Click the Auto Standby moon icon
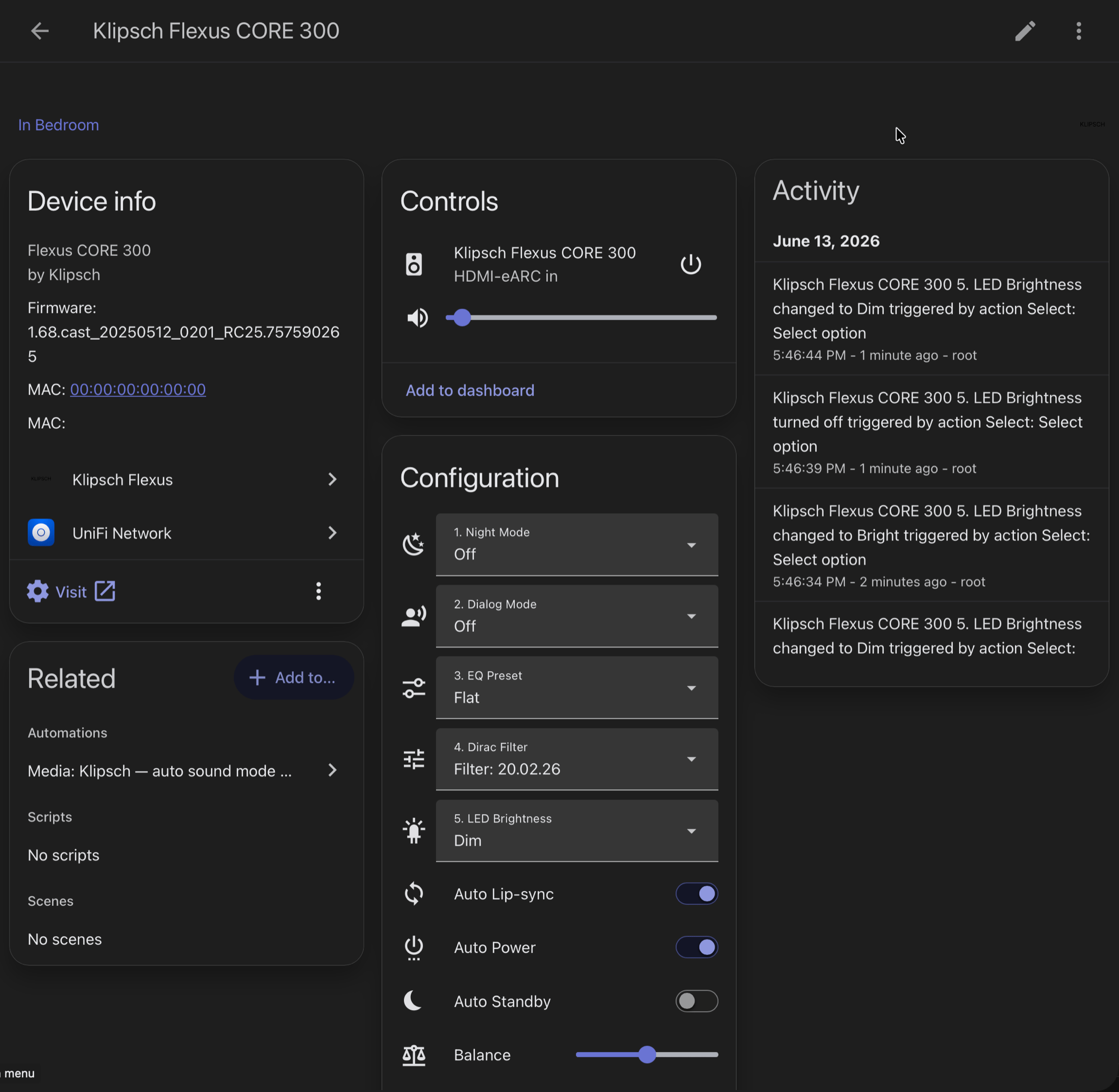The image size is (1119, 1092). pyautogui.click(x=413, y=1001)
